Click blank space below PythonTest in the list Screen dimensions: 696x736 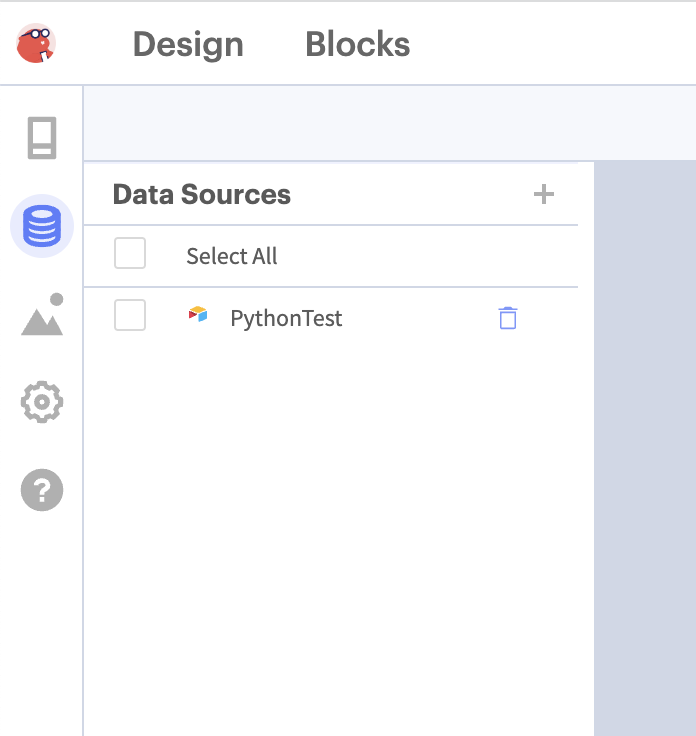click(330, 520)
